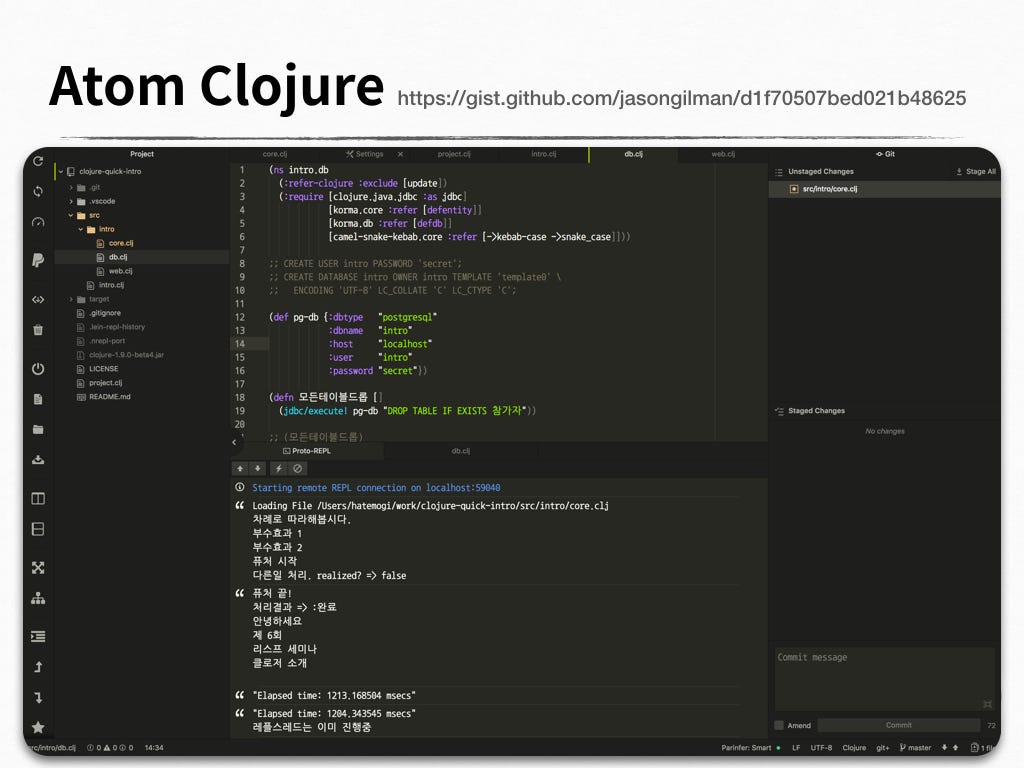This screenshot has height=768, width=1024.
Task: Click the Proto-REPL up-arrow history button
Action: coord(240,468)
